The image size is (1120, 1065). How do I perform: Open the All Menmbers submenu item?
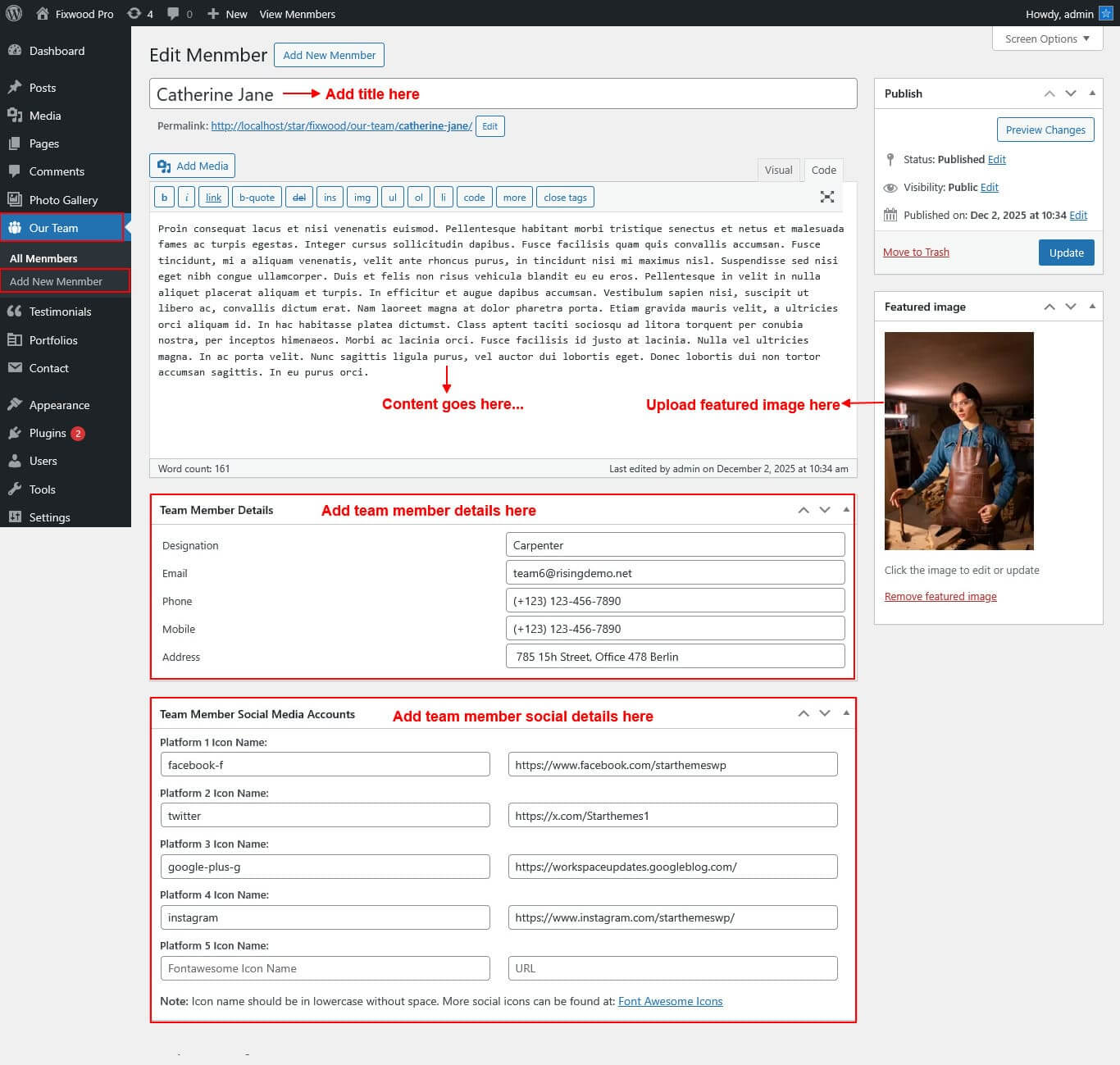tap(43, 258)
